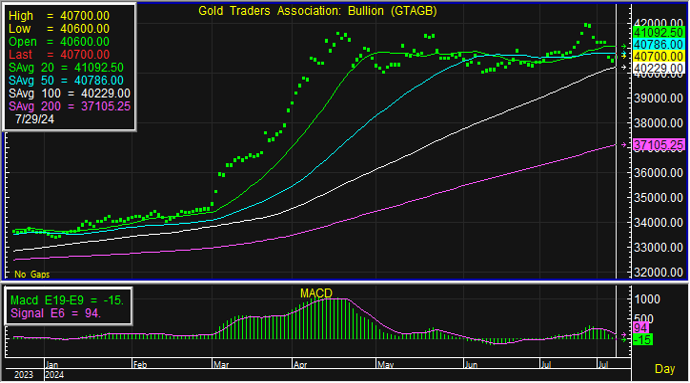This screenshot has height=383, width=690.
Task: Click the chart title Gold Traders Association Bullion
Action: point(317,11)
